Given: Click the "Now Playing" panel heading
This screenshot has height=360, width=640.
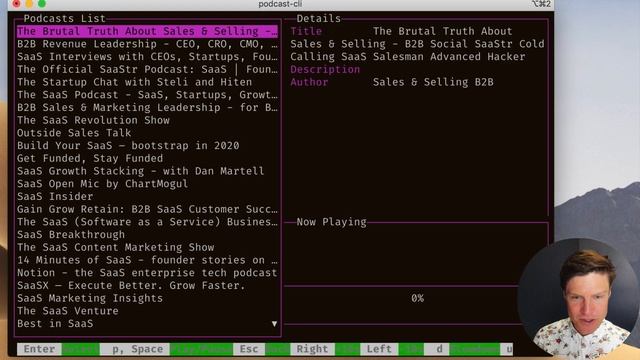Looking at the screenshot, I should tap(331, 222).
